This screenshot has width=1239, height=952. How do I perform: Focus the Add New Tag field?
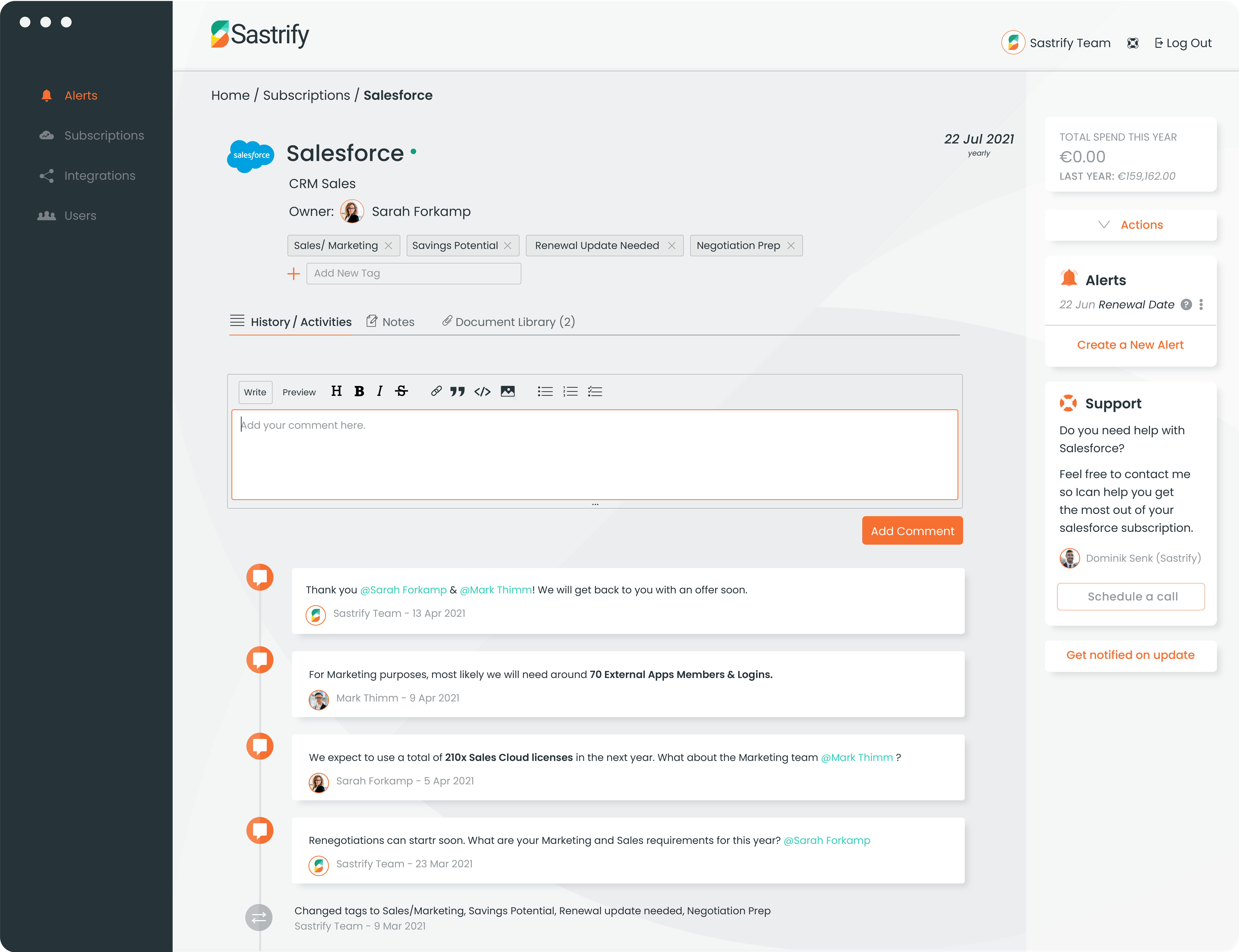coord(414,274)
